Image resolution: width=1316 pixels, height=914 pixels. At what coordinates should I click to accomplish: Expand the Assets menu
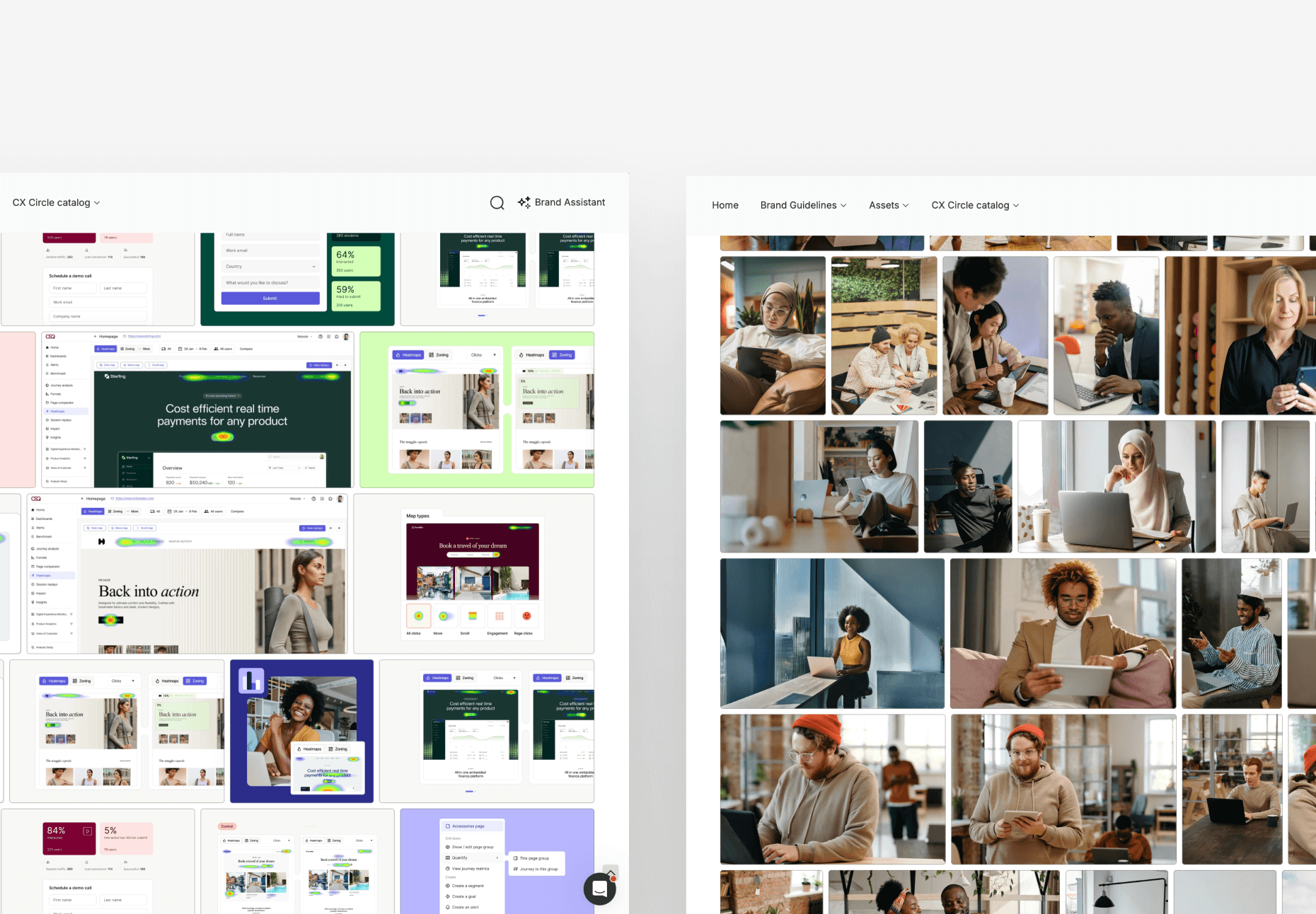(x=889, y=205)
